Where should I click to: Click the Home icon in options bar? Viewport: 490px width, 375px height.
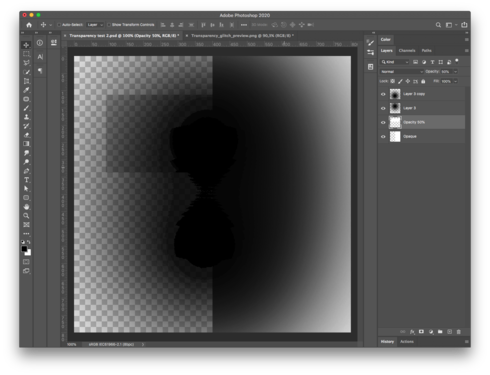pyautogui.click(x=29, y=25)
